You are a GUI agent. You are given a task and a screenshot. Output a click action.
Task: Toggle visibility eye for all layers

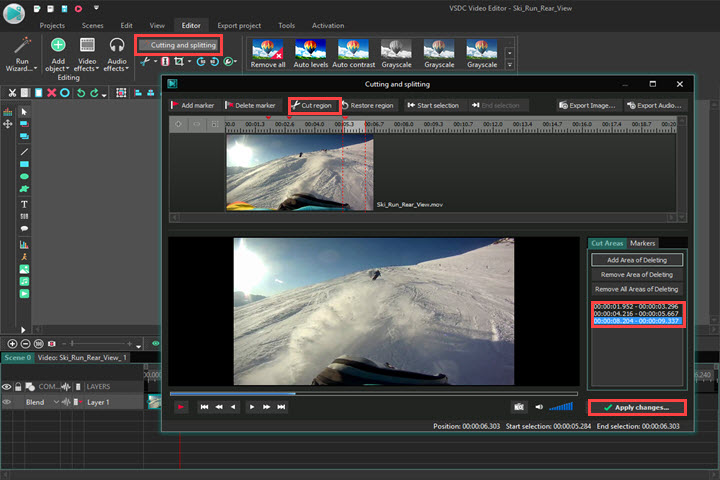tap(7, 386)
